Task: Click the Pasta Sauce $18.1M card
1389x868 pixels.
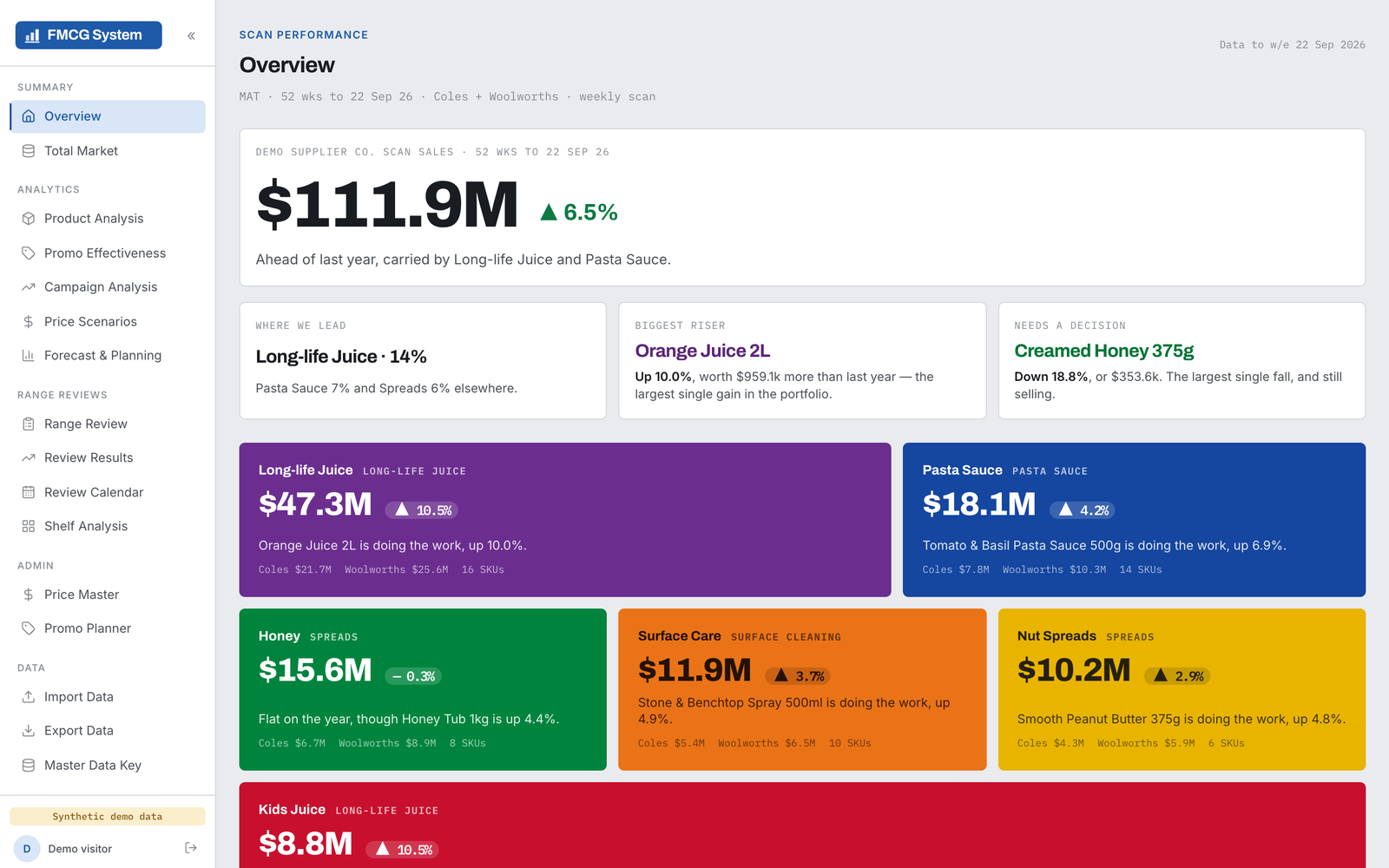Action: click(1134, 520)
